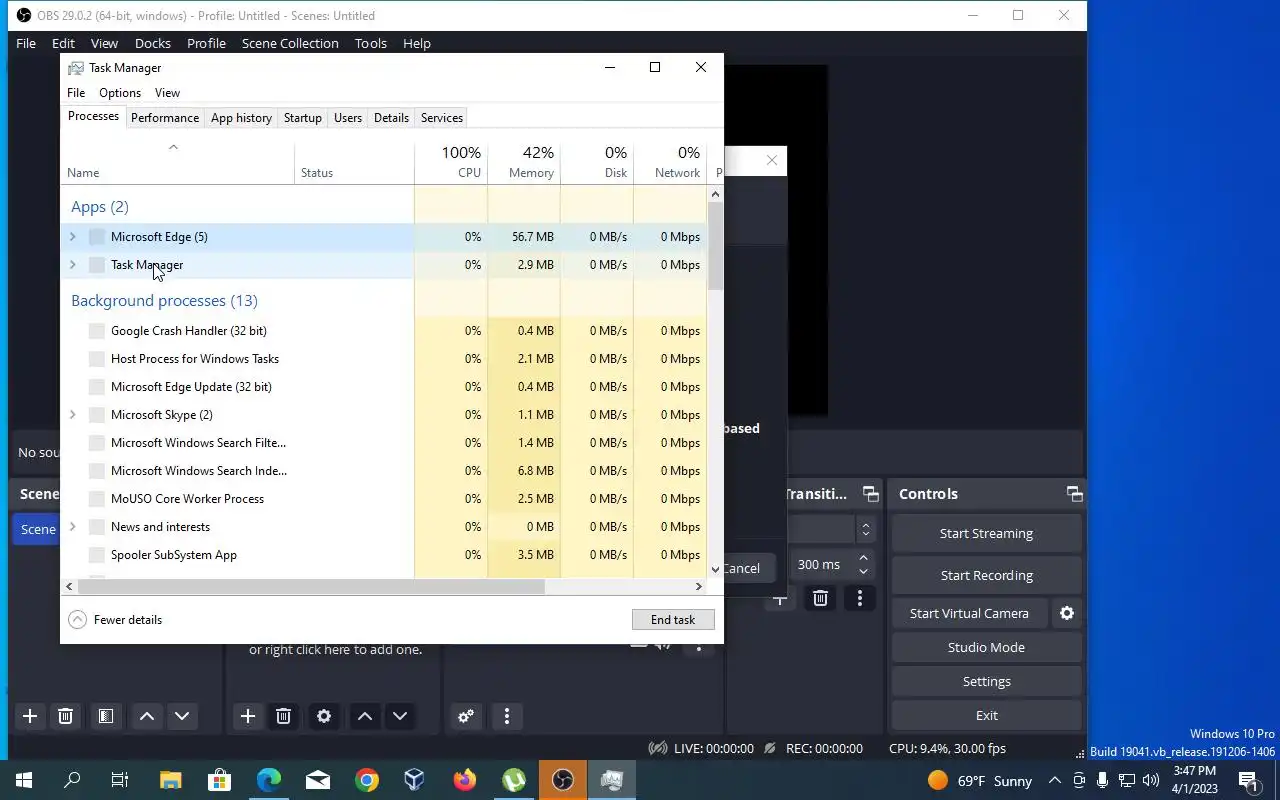This screenshot has width=1280, height=800.
Task: Expand the Task Manager process row
Action: (x=72, y=265)
